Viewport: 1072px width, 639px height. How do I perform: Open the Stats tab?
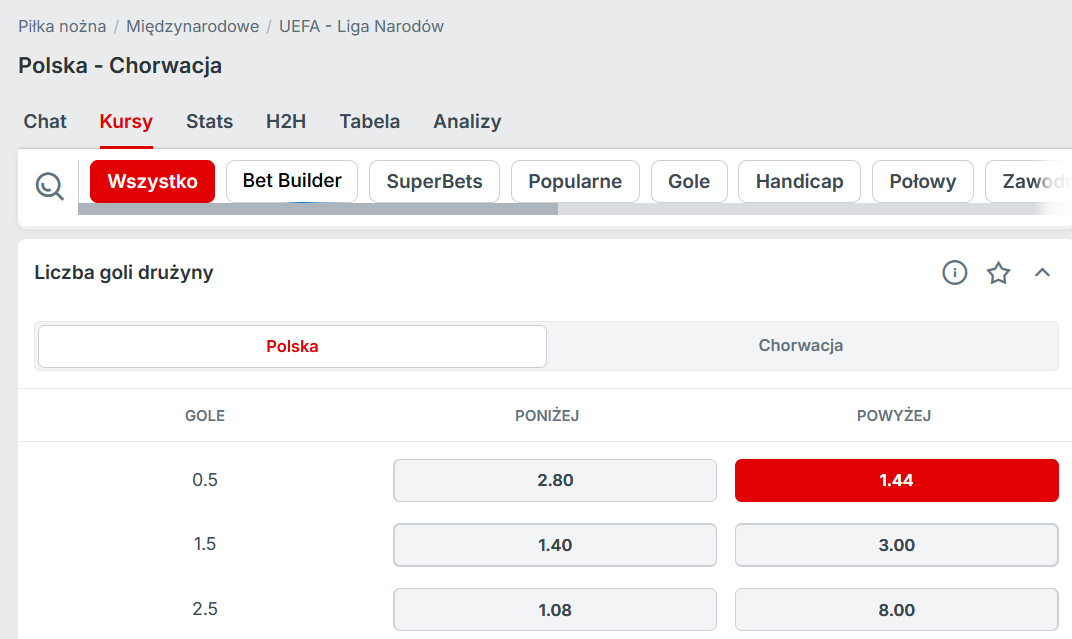(209, 122)
